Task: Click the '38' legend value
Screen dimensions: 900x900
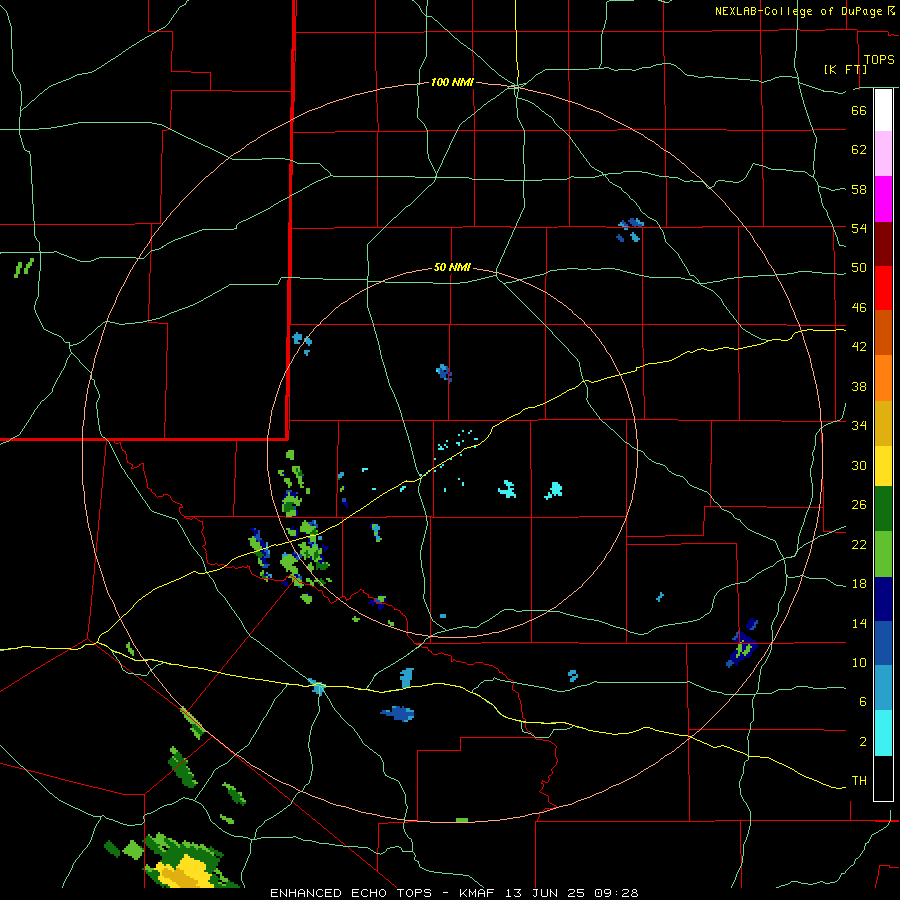Action: 859,386
